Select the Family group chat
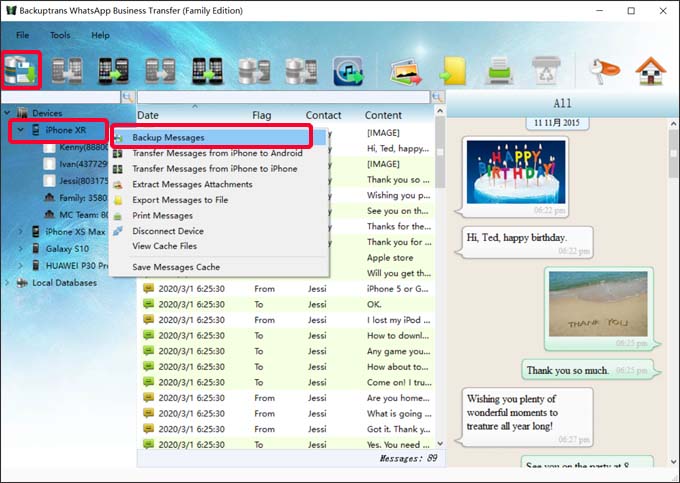The image size is (680, 483). coord(83,198)
